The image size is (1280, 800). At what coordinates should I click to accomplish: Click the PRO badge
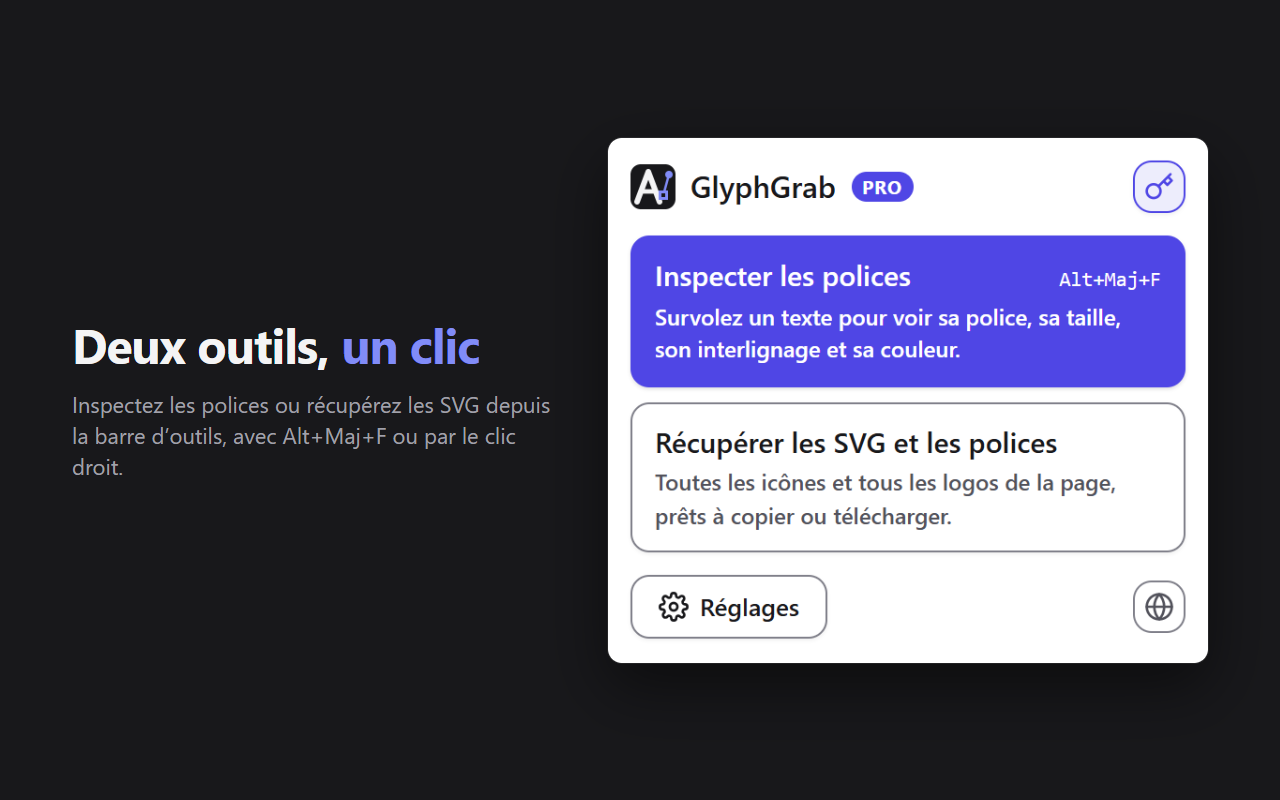[x=882, y=187]
